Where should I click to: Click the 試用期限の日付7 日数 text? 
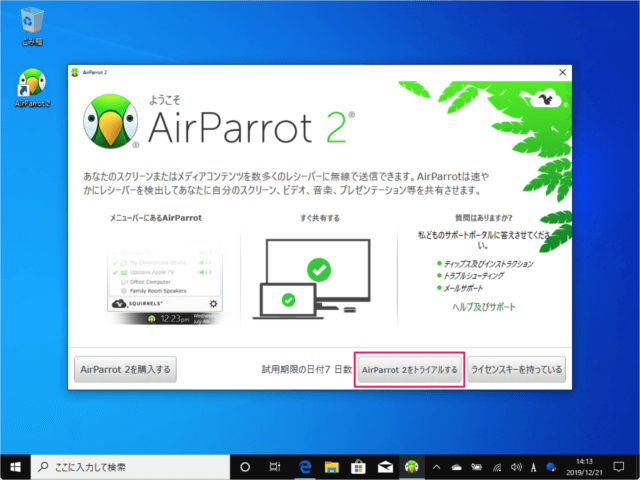pyautogui.click(x=307, y=370)
